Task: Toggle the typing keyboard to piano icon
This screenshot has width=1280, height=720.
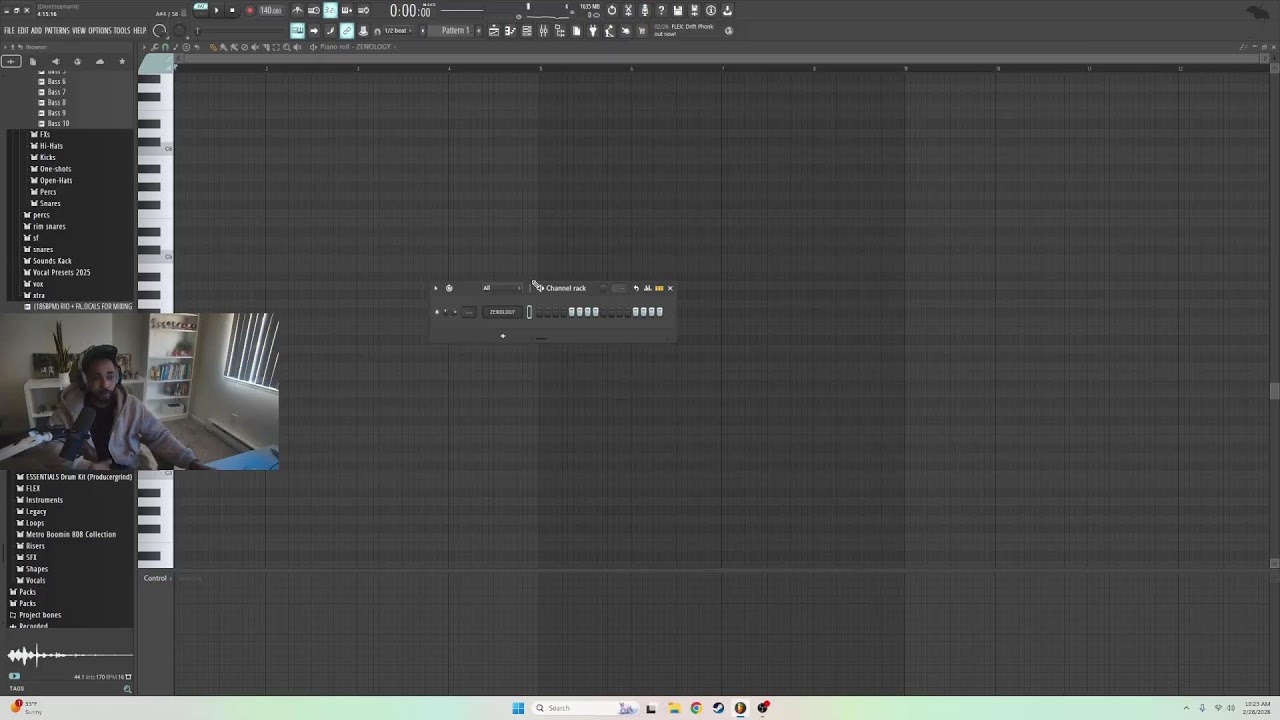Action: point(297,31)
